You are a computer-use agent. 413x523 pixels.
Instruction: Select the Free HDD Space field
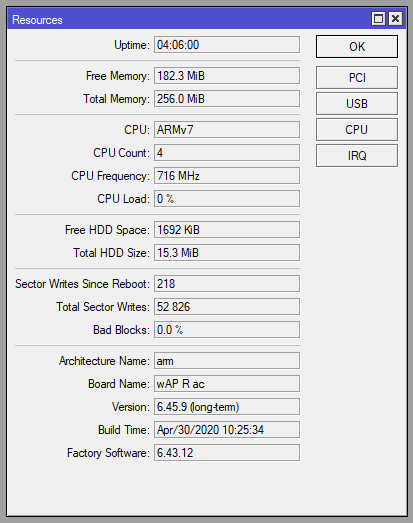click(227, 230)
